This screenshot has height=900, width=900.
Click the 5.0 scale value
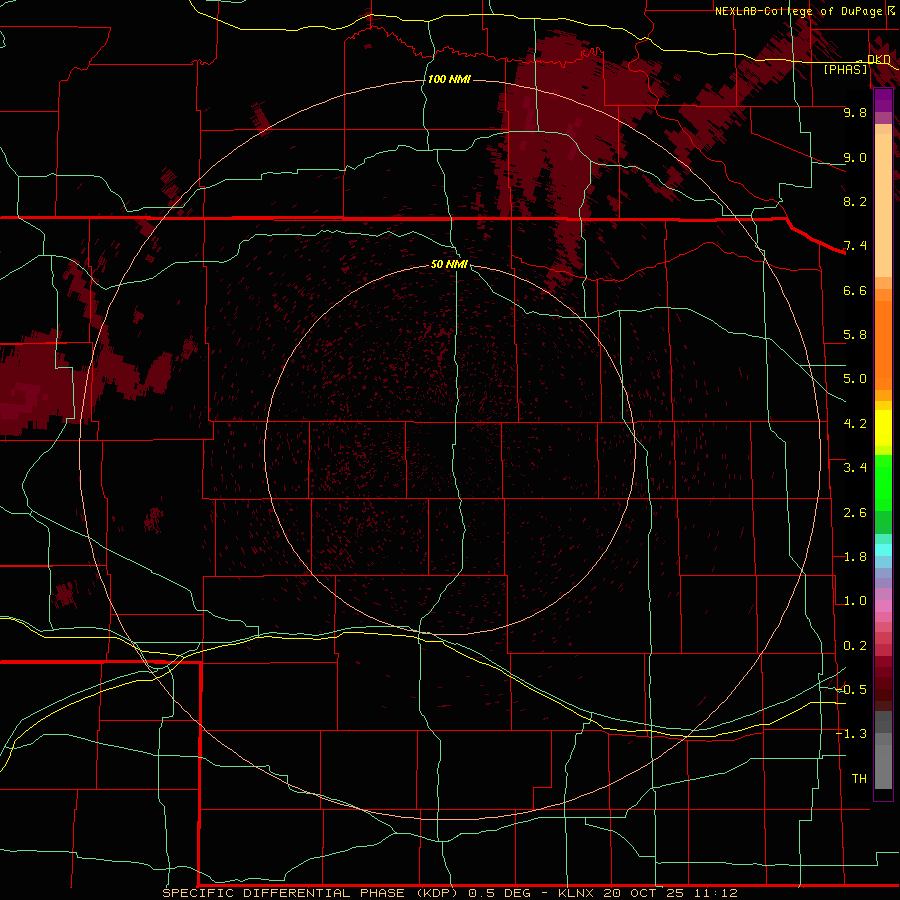[x=855, y=379]
